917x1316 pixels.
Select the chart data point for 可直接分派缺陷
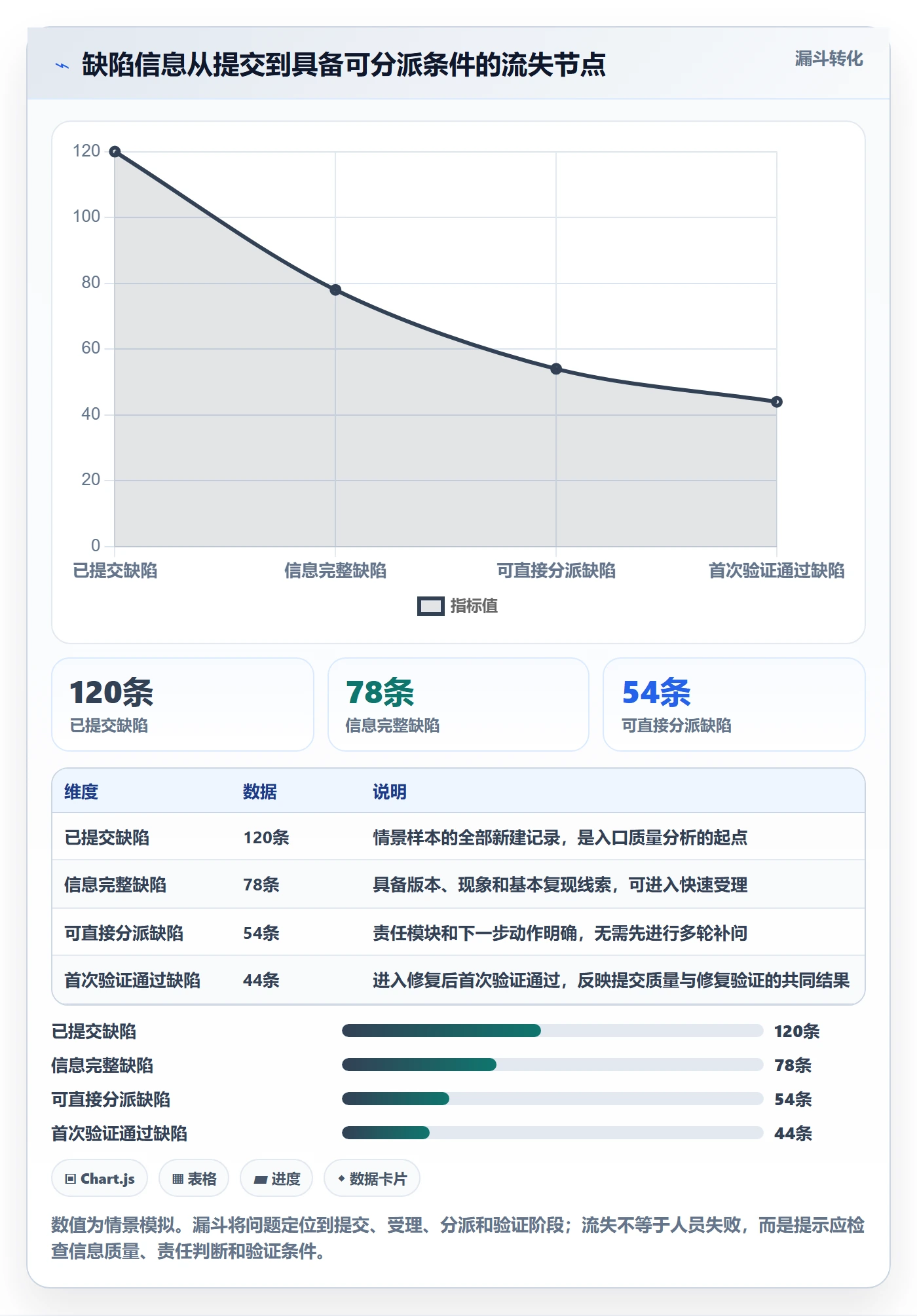pos(556,369)
